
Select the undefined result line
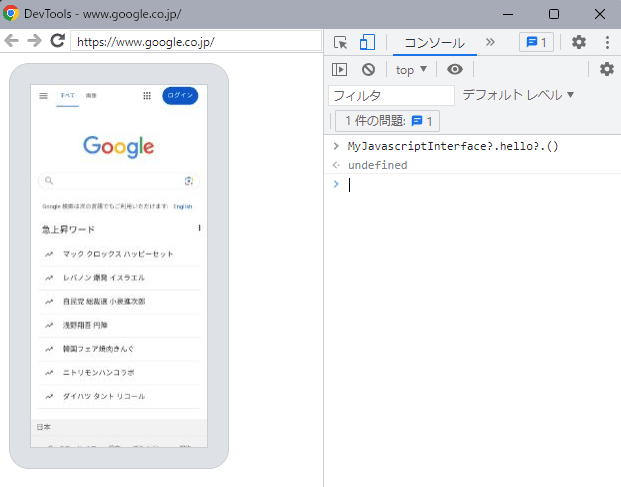[x=377, y=165]
